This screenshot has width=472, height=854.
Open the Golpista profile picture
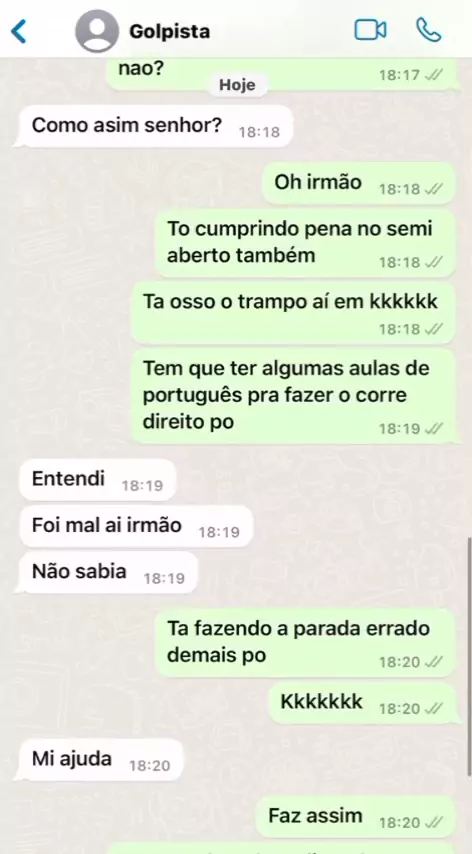(x=97, y=31)
